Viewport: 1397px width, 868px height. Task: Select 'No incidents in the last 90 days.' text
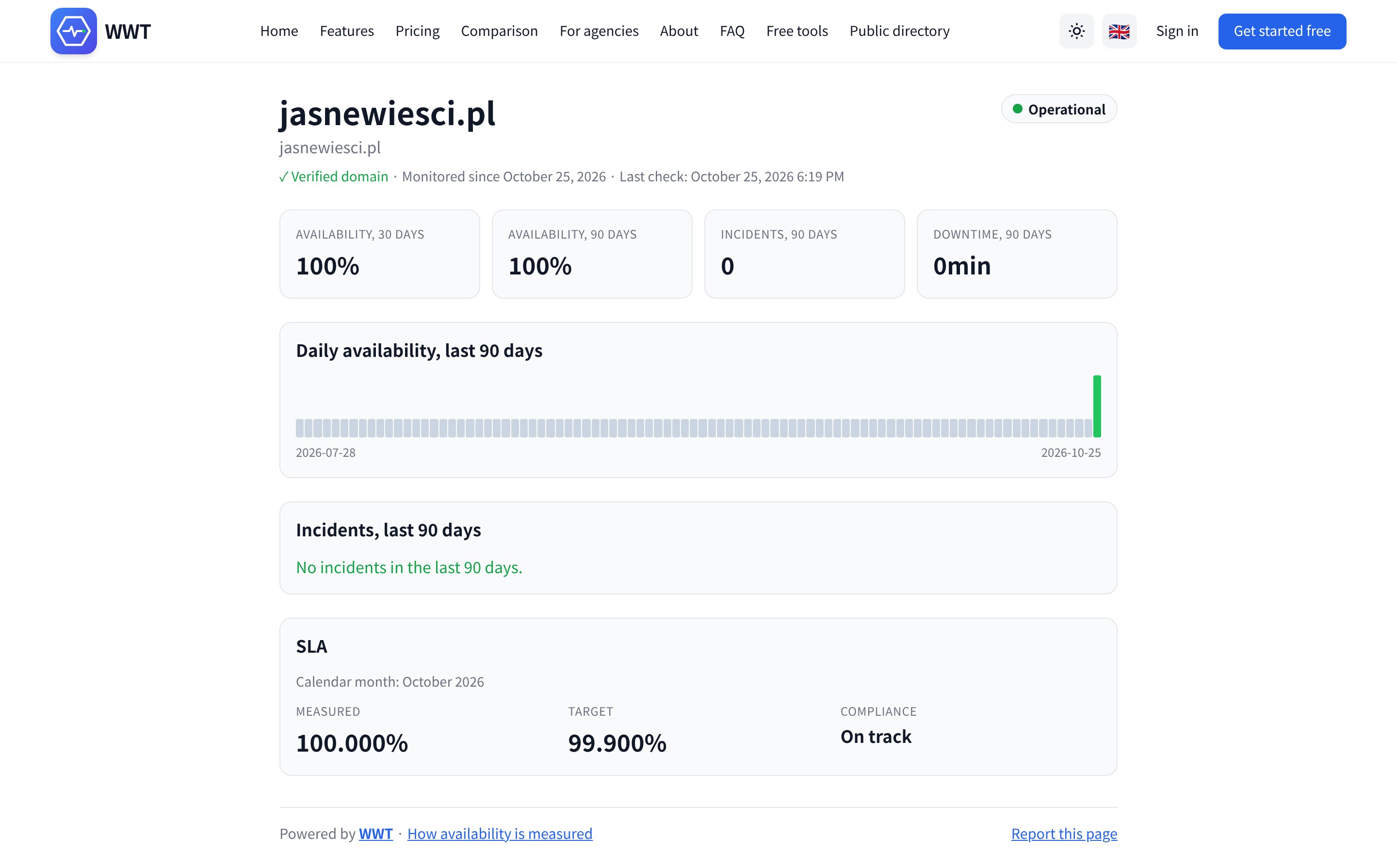(409, 568)
